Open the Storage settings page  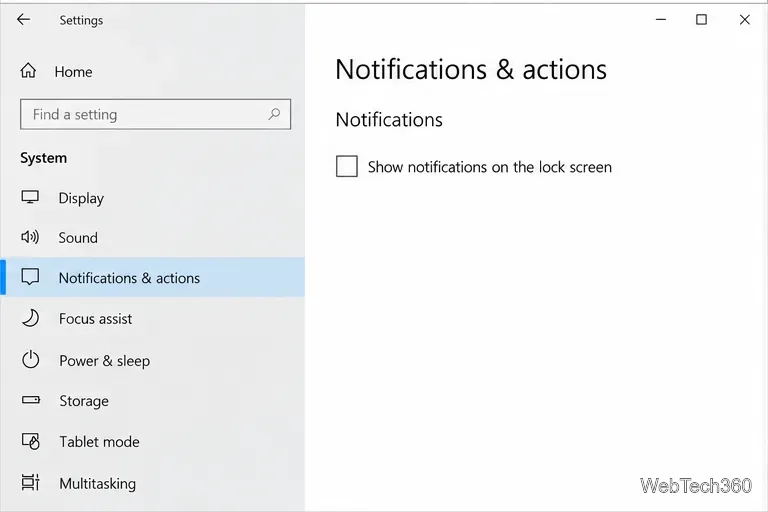tap(152, 401)
